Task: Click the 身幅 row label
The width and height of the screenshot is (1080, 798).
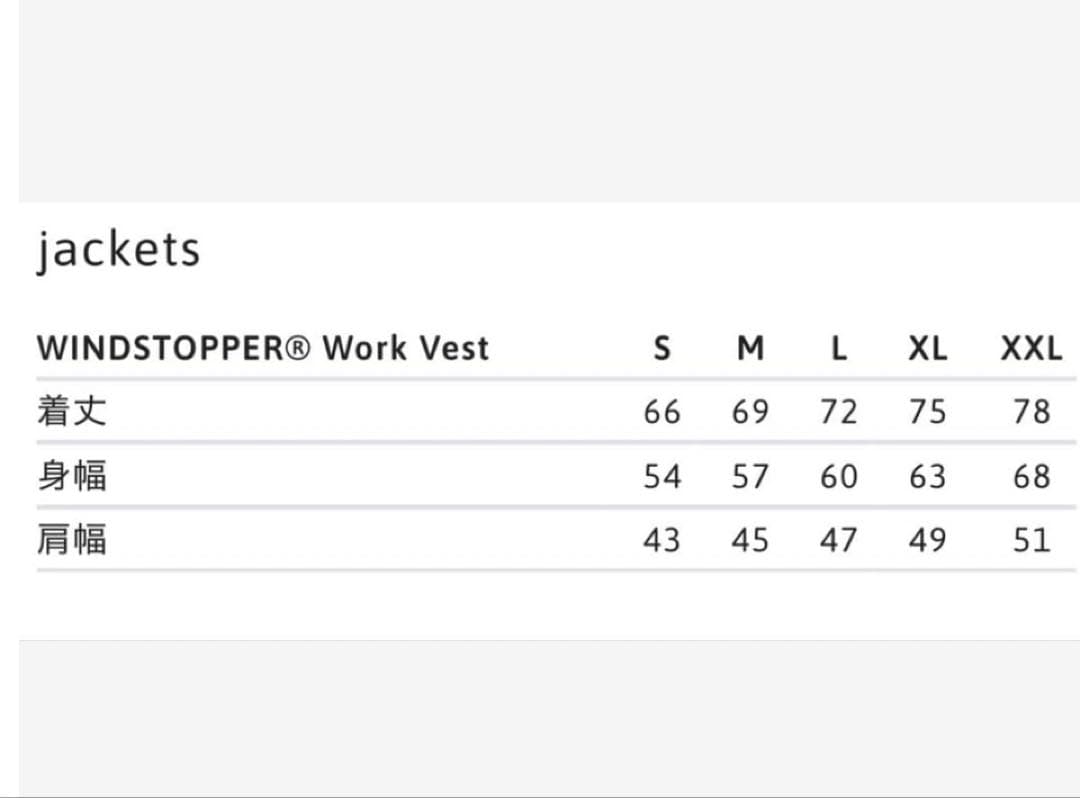Action: click(71, 476)
